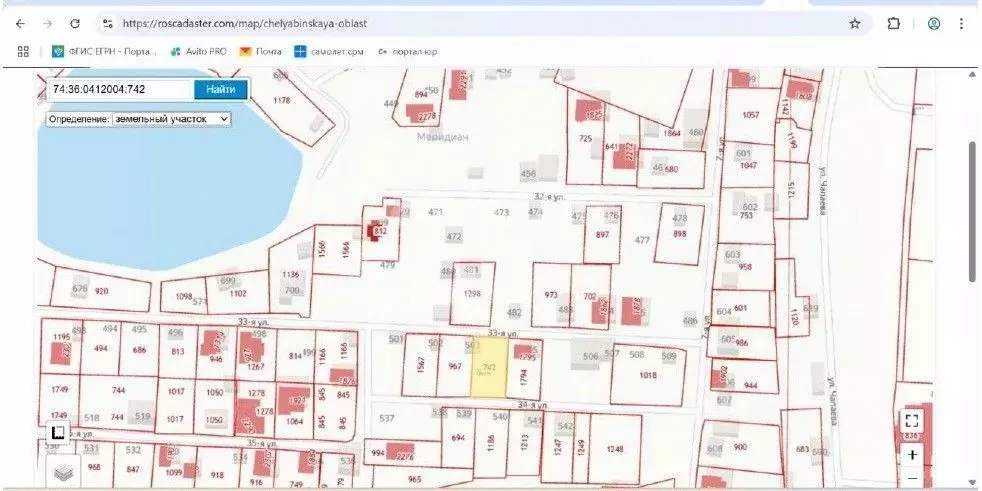Image resolution: width=982 pixels, height=491 pixels.
Task: Bookmark this page with the star icon
Action: [854, 23]
